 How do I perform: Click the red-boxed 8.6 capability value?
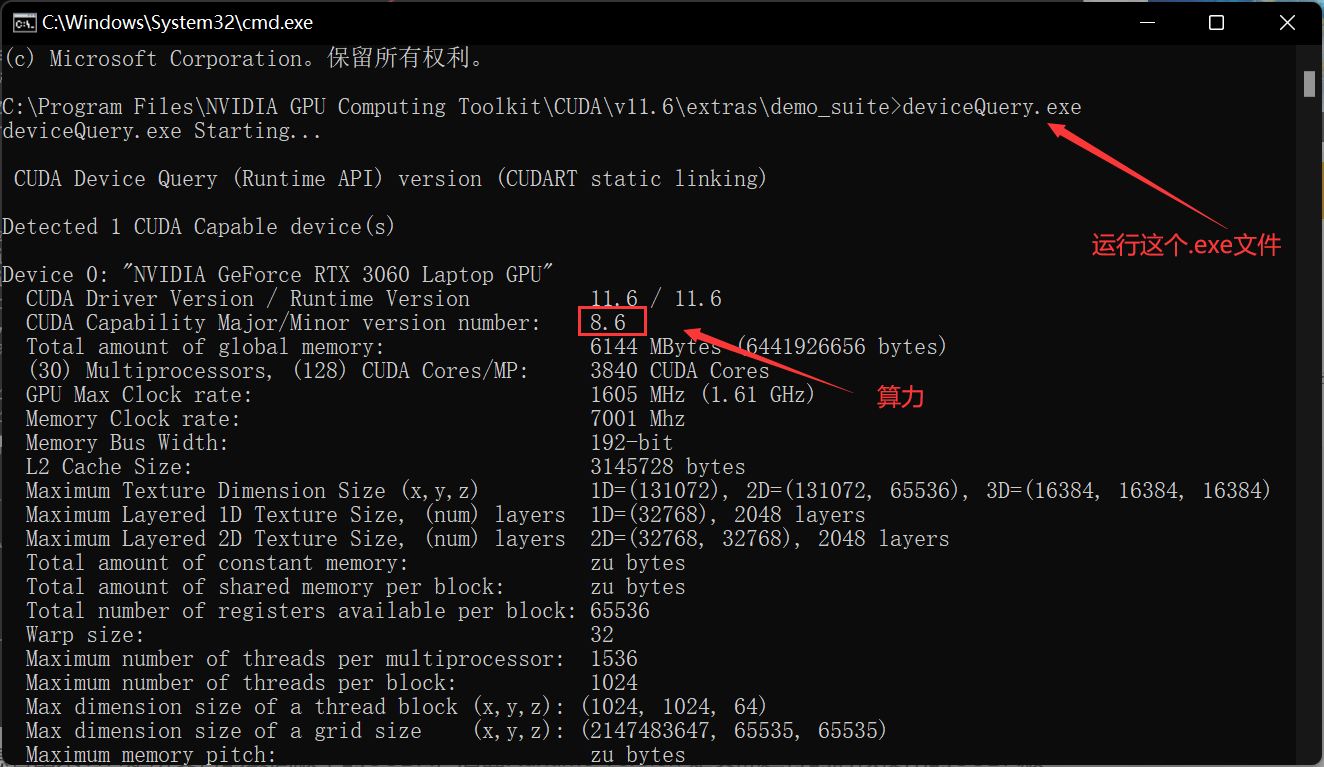[x=612, y=322]
